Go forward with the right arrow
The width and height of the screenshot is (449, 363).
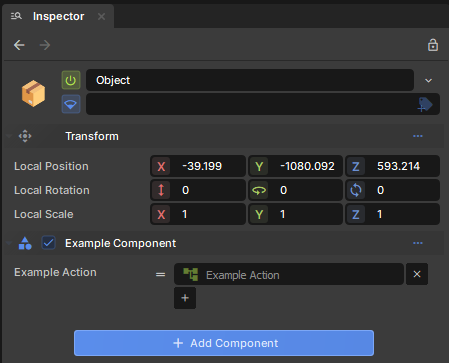(45, 45)
